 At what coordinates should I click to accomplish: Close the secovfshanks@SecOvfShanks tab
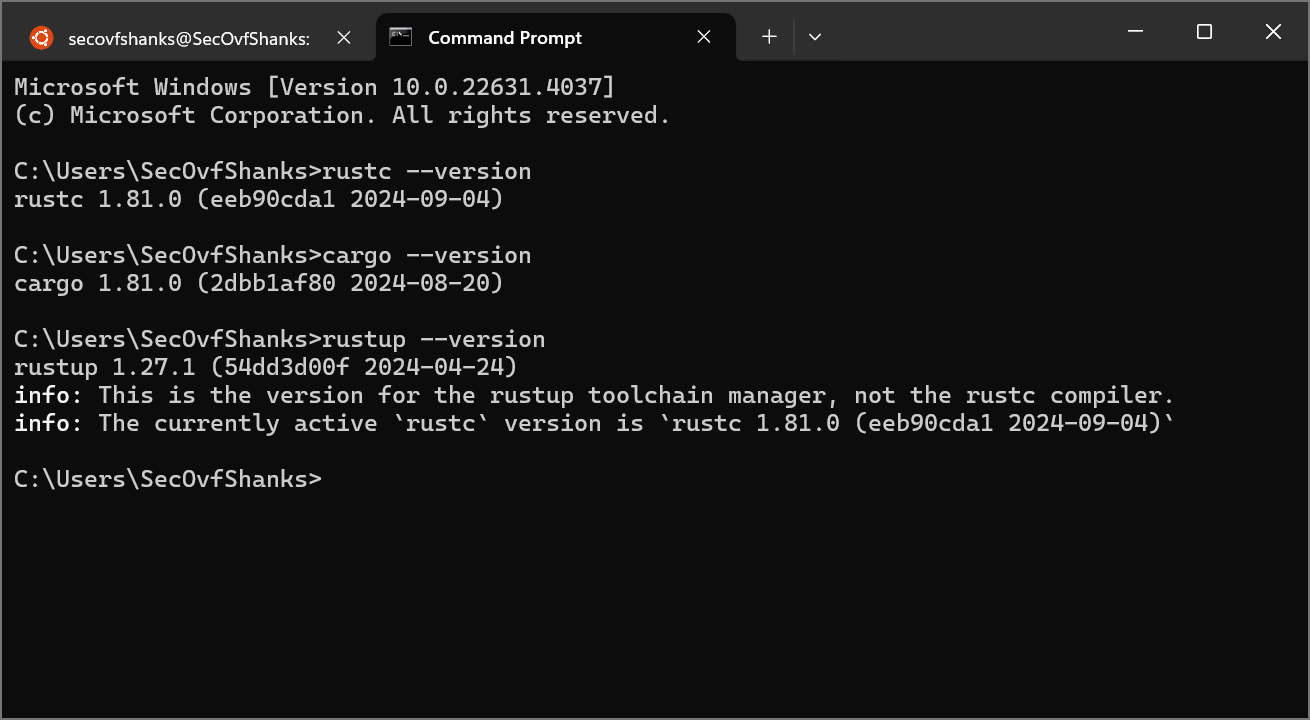pyautogui.click(x=344, y=37)
